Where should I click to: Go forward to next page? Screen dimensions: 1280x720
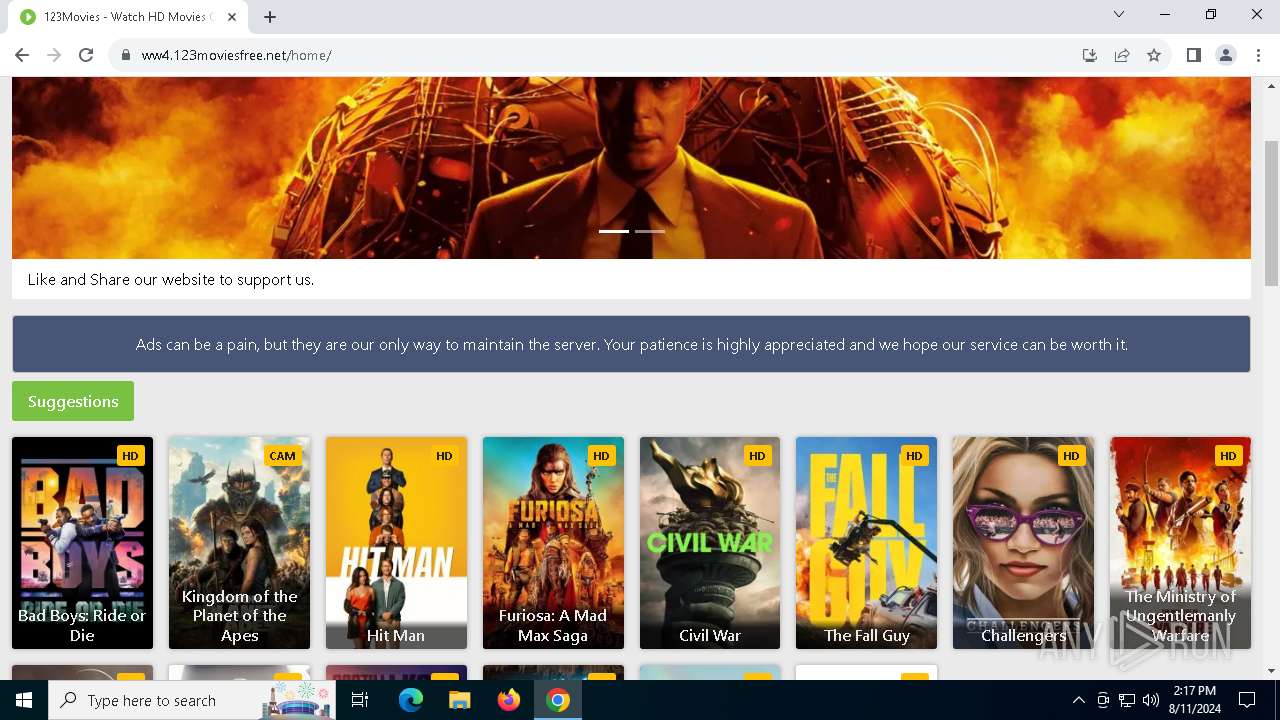point(54,55)
